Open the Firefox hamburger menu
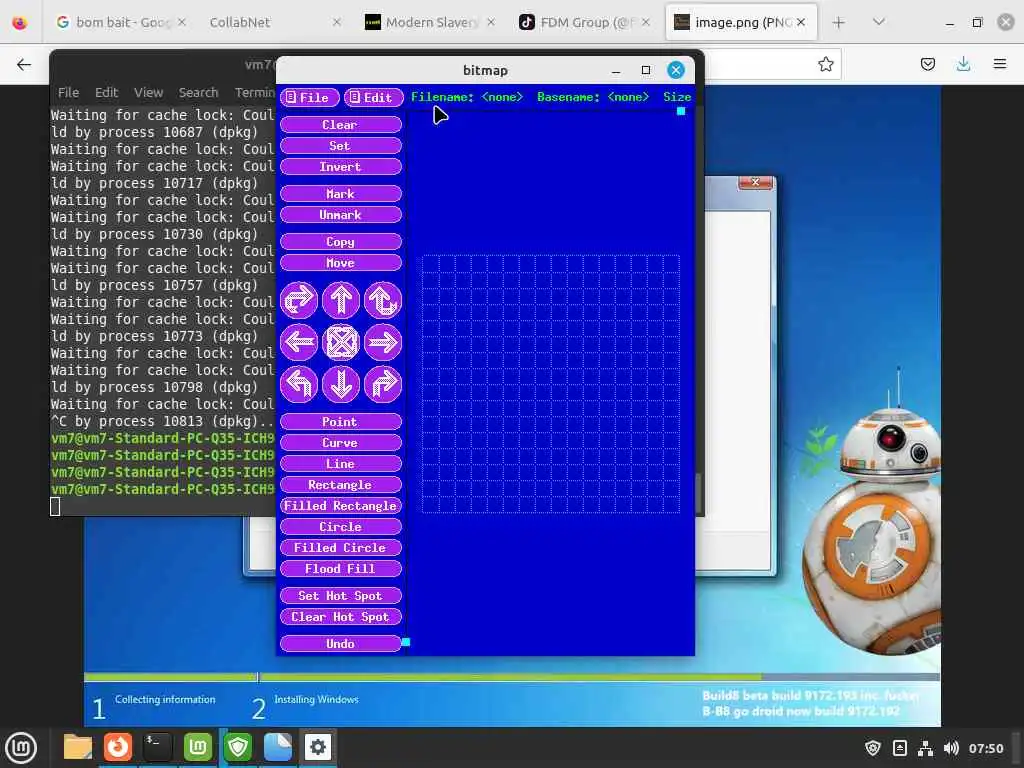Viewport: 1024px width, 768px height. pyautogui.click(x=1000, y=64)
